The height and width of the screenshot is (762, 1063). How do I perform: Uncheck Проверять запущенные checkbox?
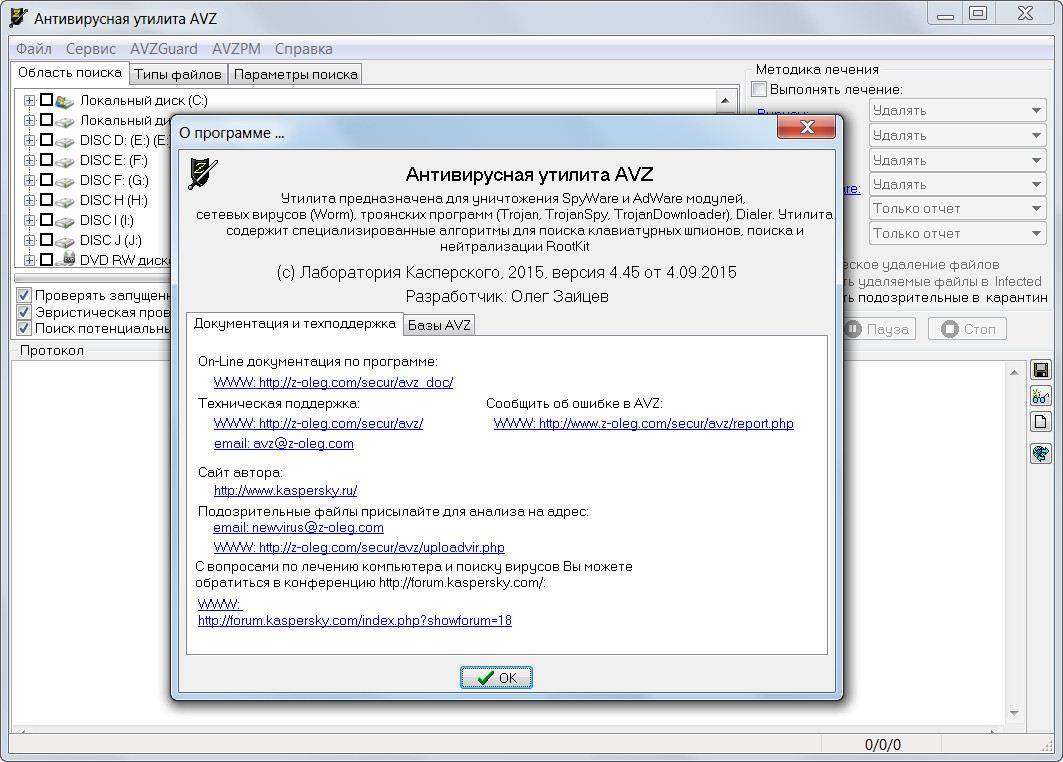24,295
